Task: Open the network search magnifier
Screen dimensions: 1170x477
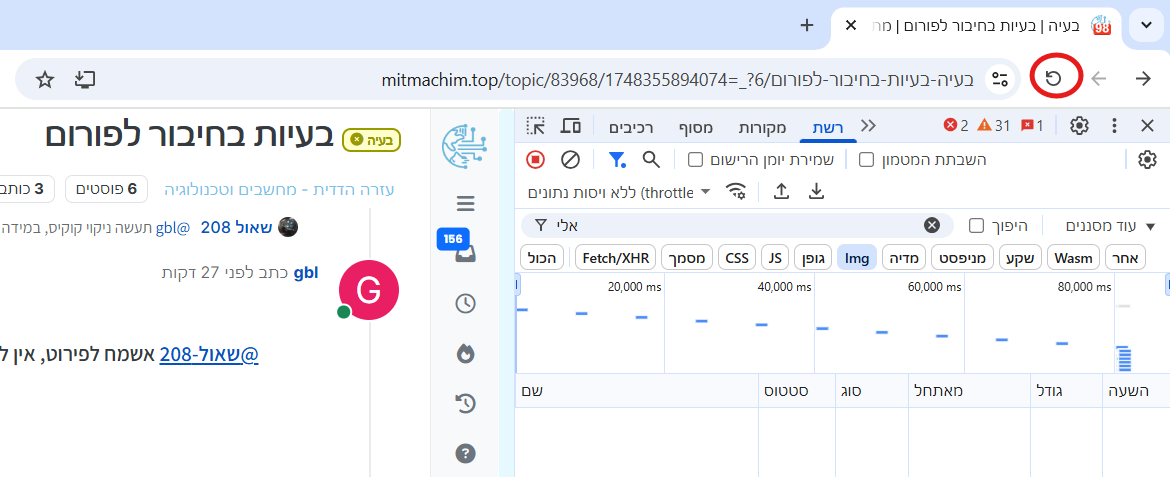Action: pyautogui.click(x=651, y=160)
